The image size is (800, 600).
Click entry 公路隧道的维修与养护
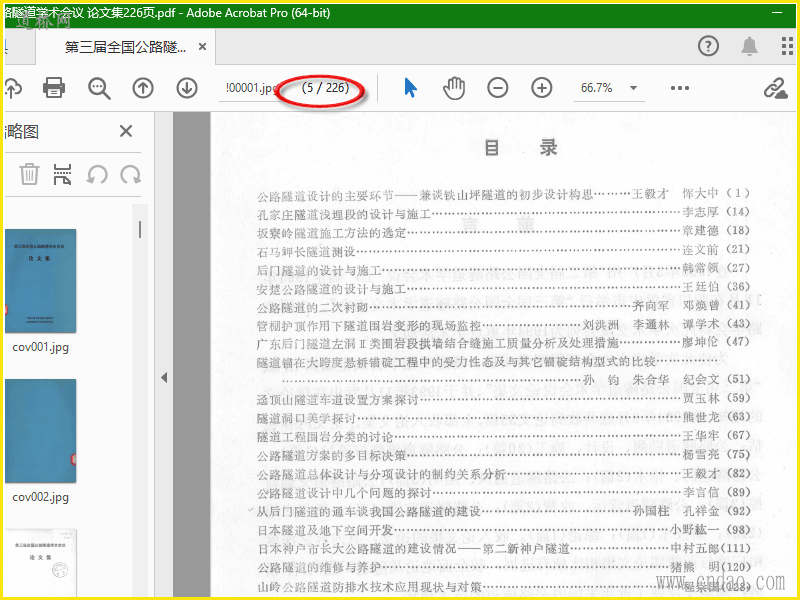coord(318,568)
